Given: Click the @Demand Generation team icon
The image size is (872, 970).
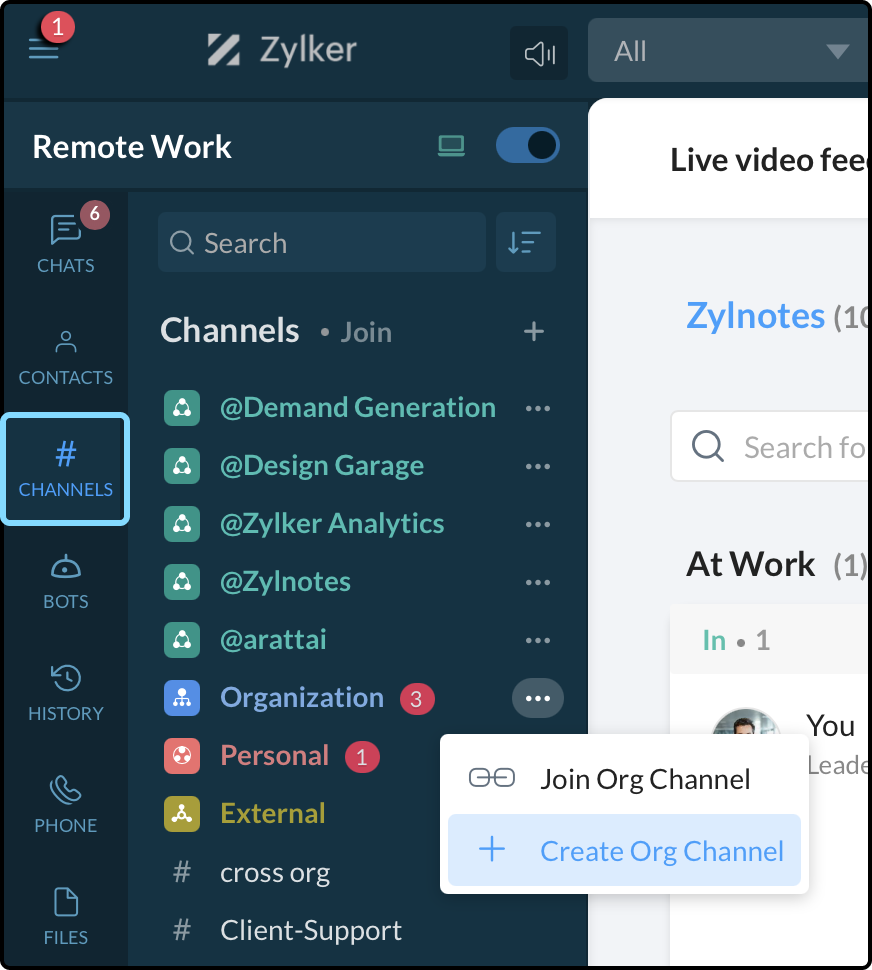Looking at the screenshot, I should [x=182, y=408].
